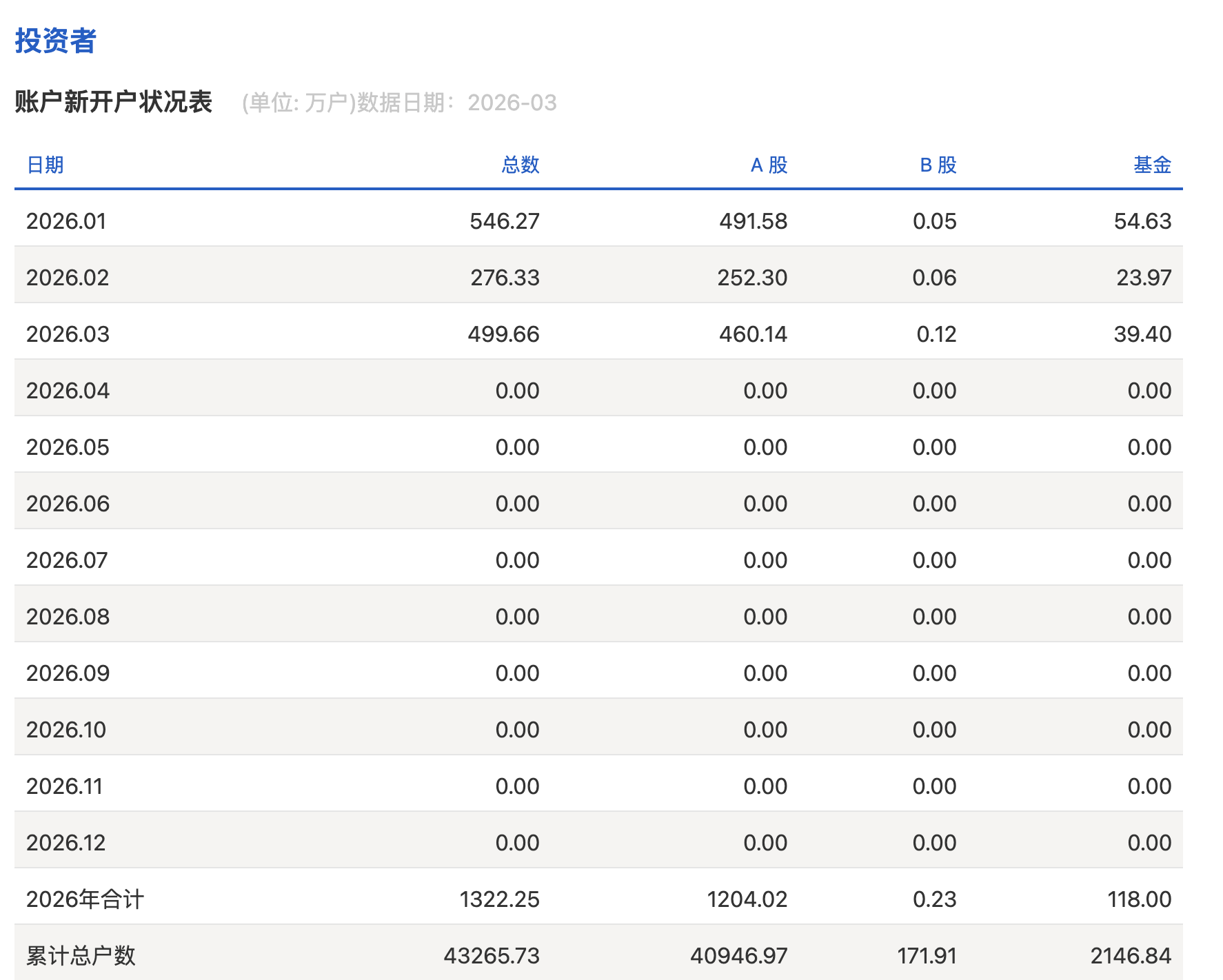Click the A 股 column header

pos(768,165)
